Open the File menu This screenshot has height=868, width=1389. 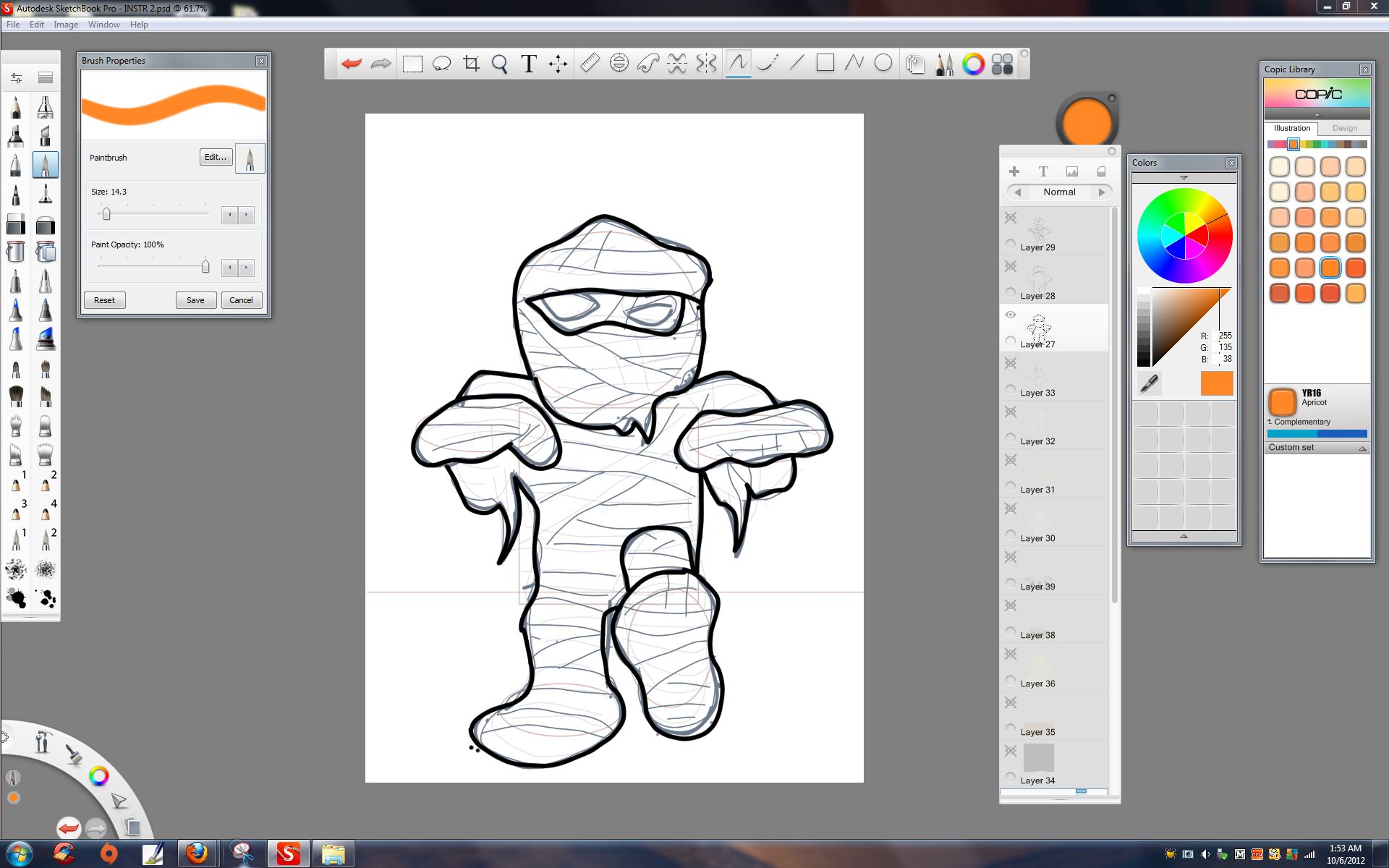tap(13, 25)
